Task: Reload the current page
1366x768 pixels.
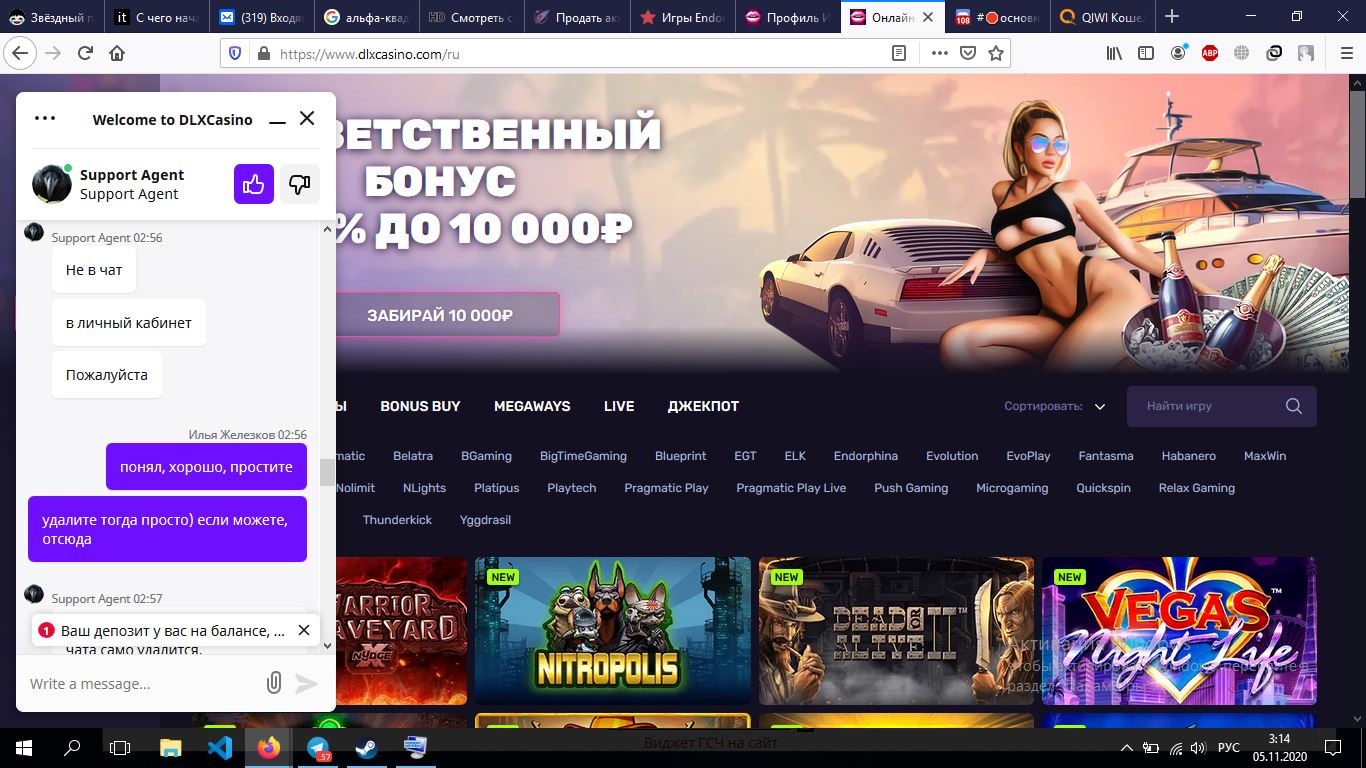Action: (85, 53)
